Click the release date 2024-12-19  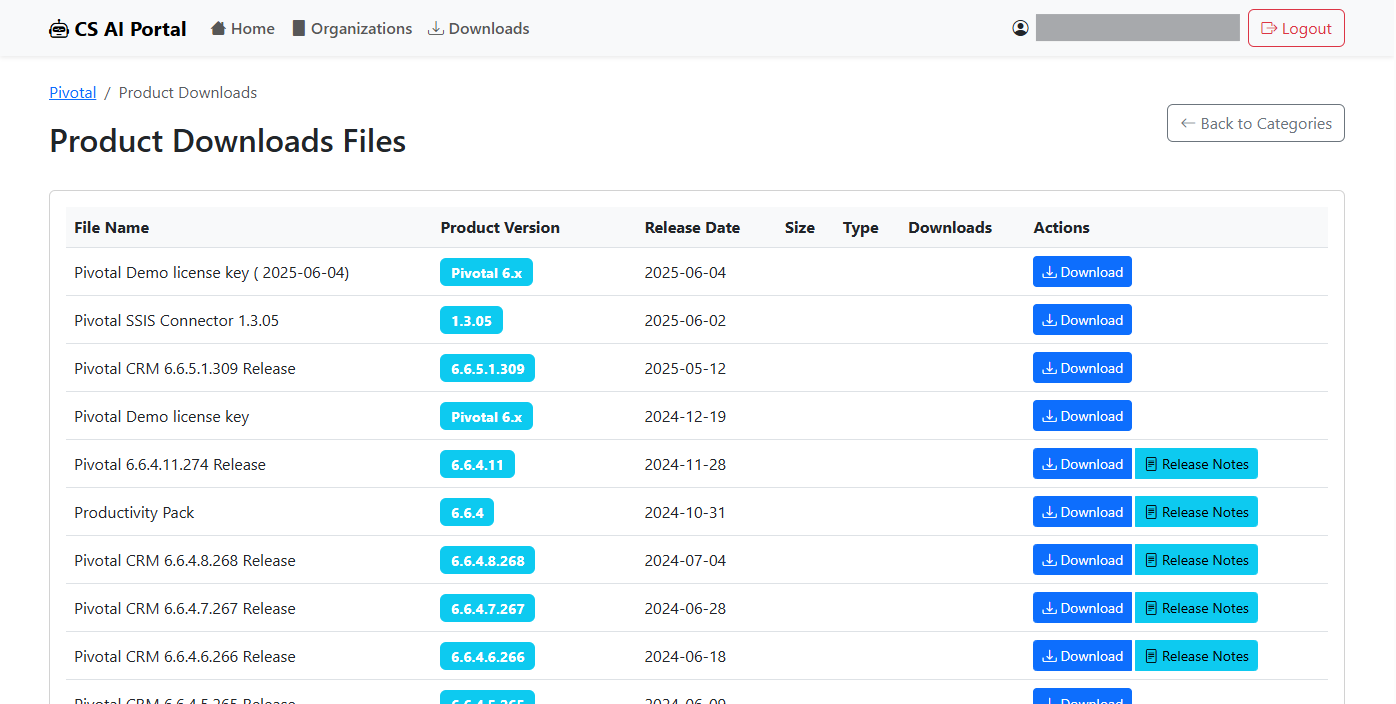pos(685,417)
